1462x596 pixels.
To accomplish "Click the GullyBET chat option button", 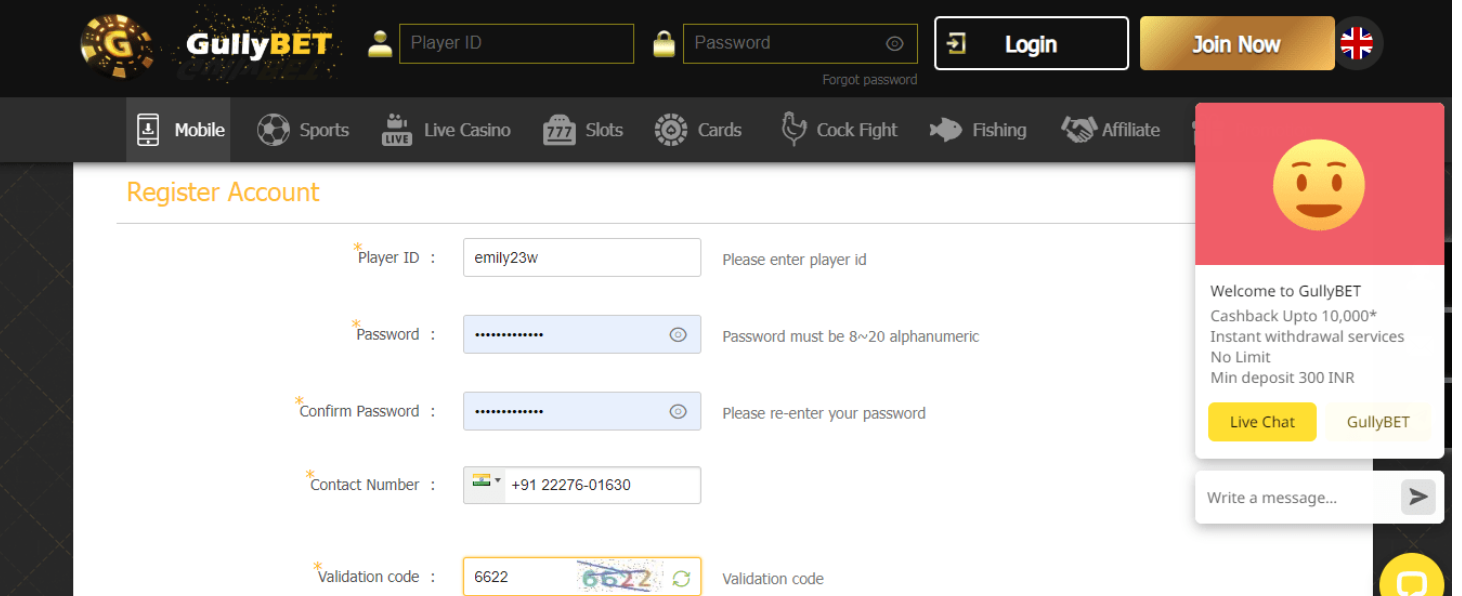I will [1378, 422].
